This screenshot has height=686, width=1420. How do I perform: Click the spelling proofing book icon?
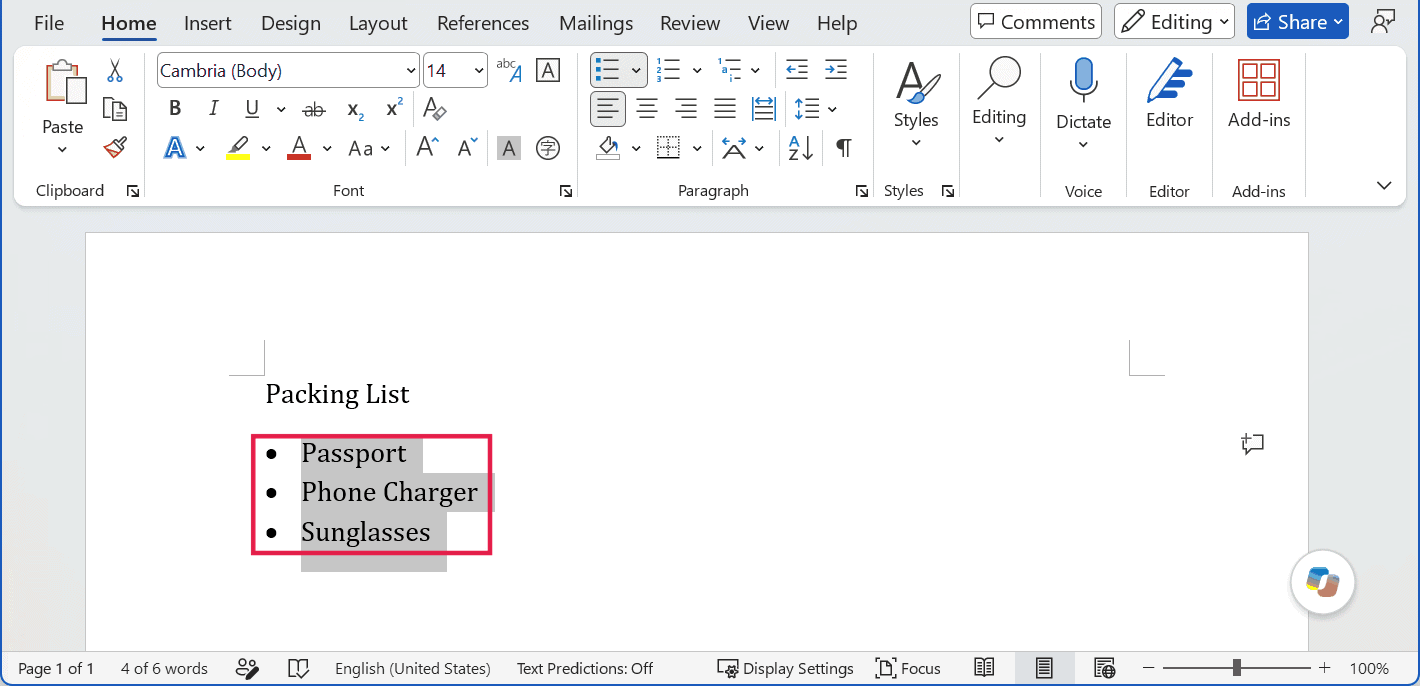(298, 668)
